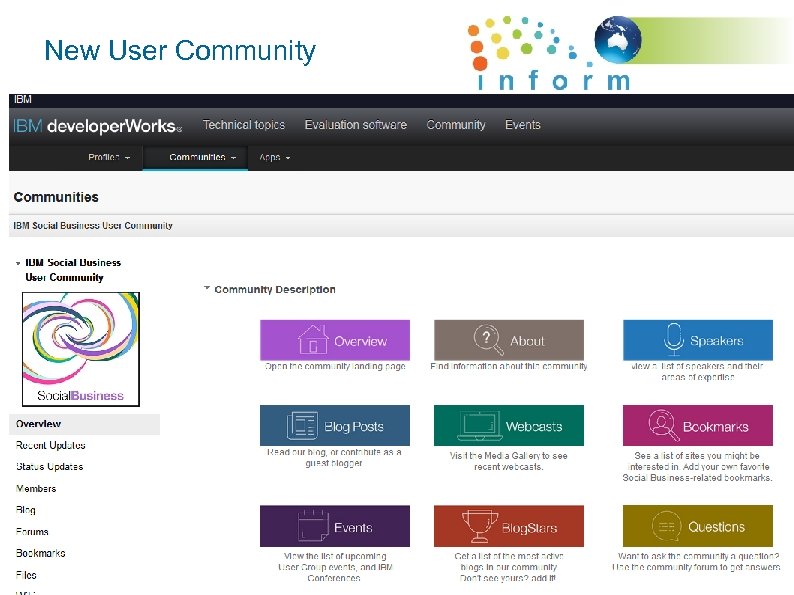Open Files in sidebar
Viewport: 794px width, 595px height.
(x=26, y=575)
